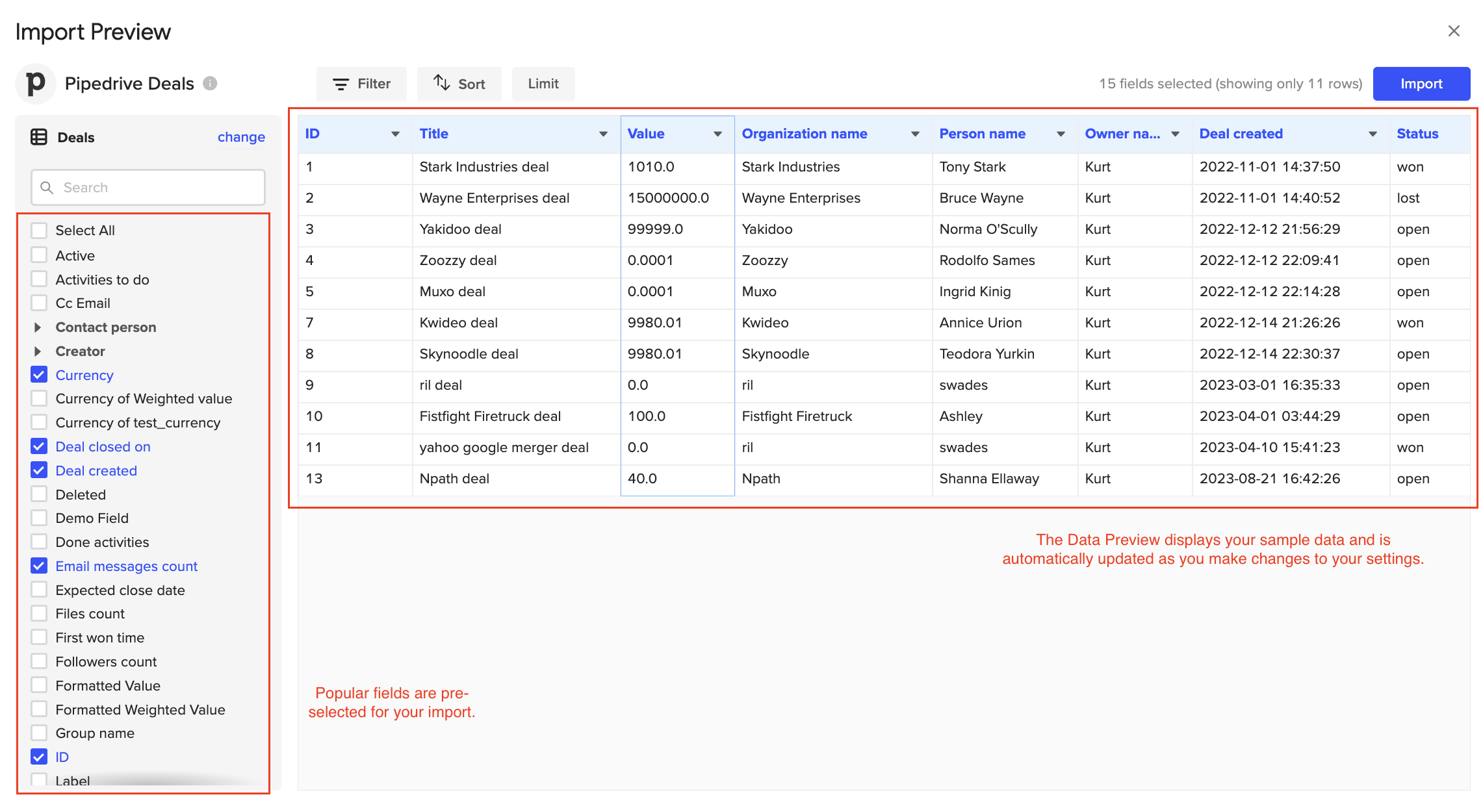
Task: Click the change link next to Deals
Action: (x=241, y=137)
